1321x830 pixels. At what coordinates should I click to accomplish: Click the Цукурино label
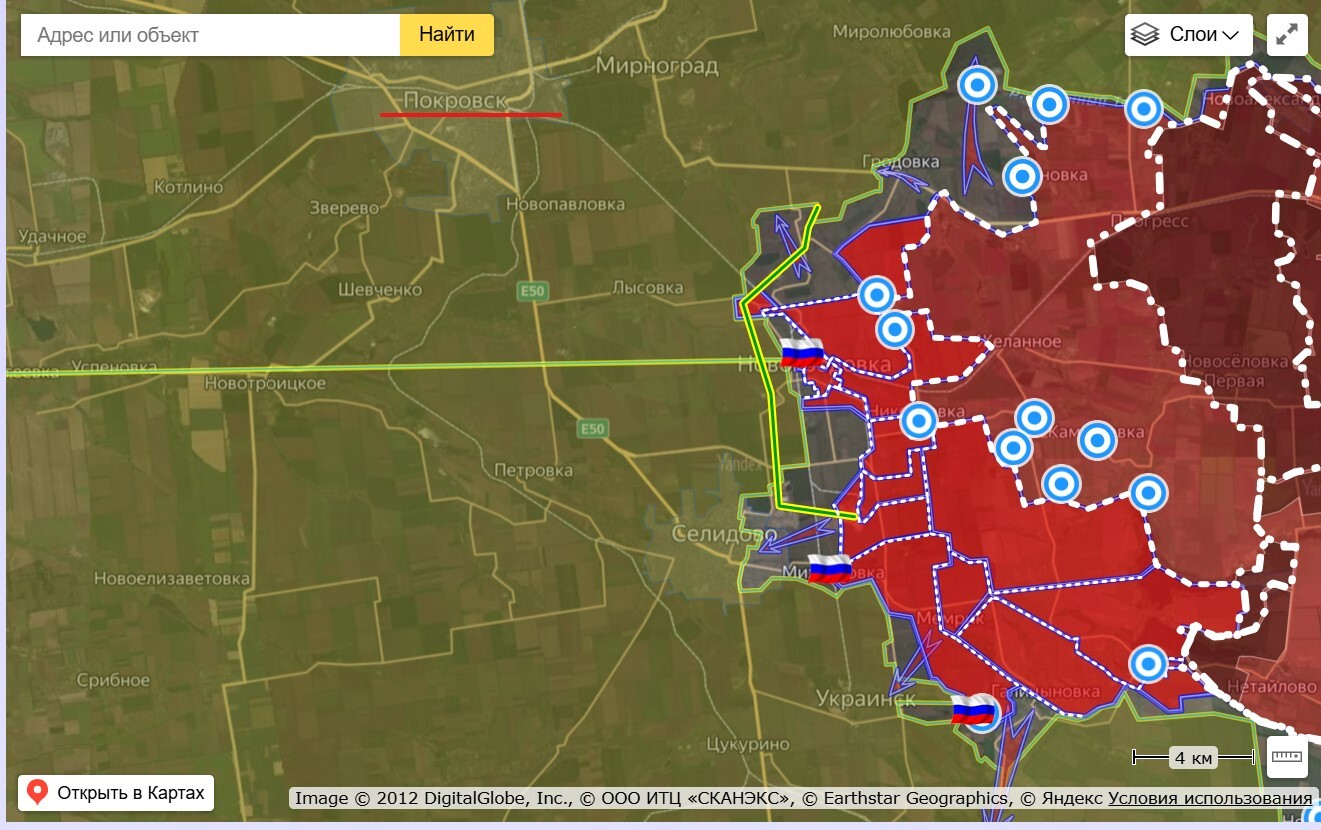[747, 745]
